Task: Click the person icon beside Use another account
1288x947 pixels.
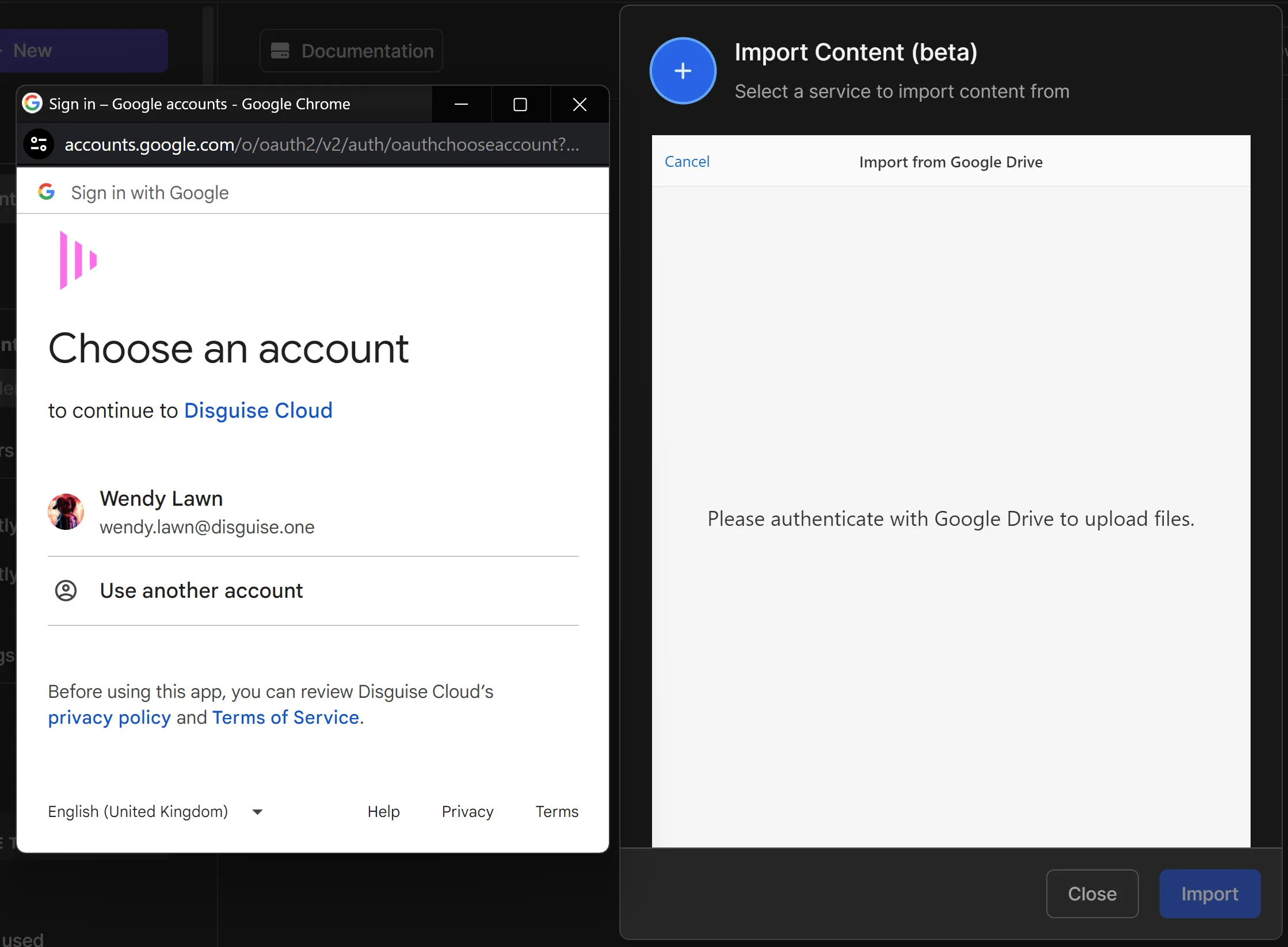Action: tap(66, 590)
